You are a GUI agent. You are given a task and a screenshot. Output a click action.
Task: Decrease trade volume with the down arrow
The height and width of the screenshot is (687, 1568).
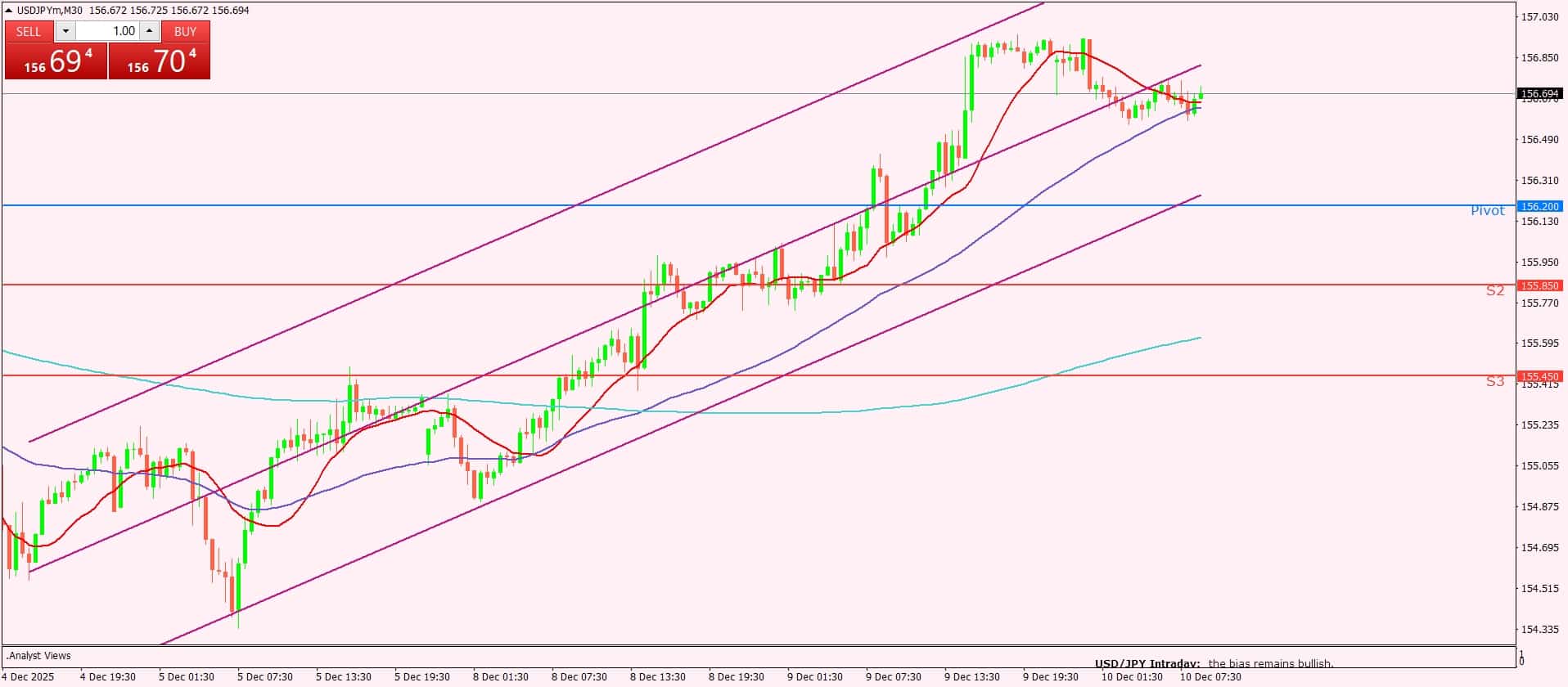(x=65, y=31)
